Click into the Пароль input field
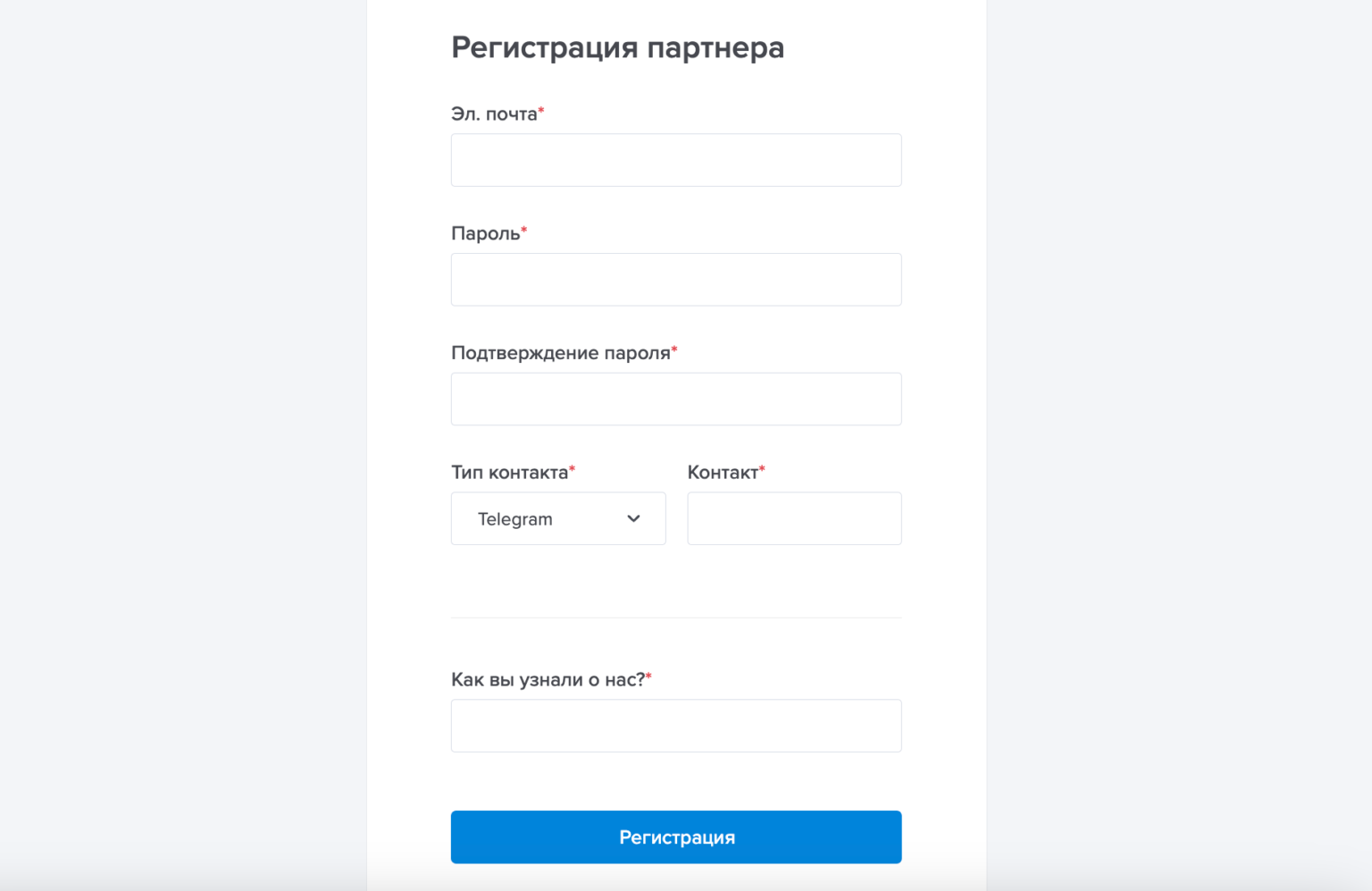The height and width of the screenshot is (891, 1372). click(675, 280)
